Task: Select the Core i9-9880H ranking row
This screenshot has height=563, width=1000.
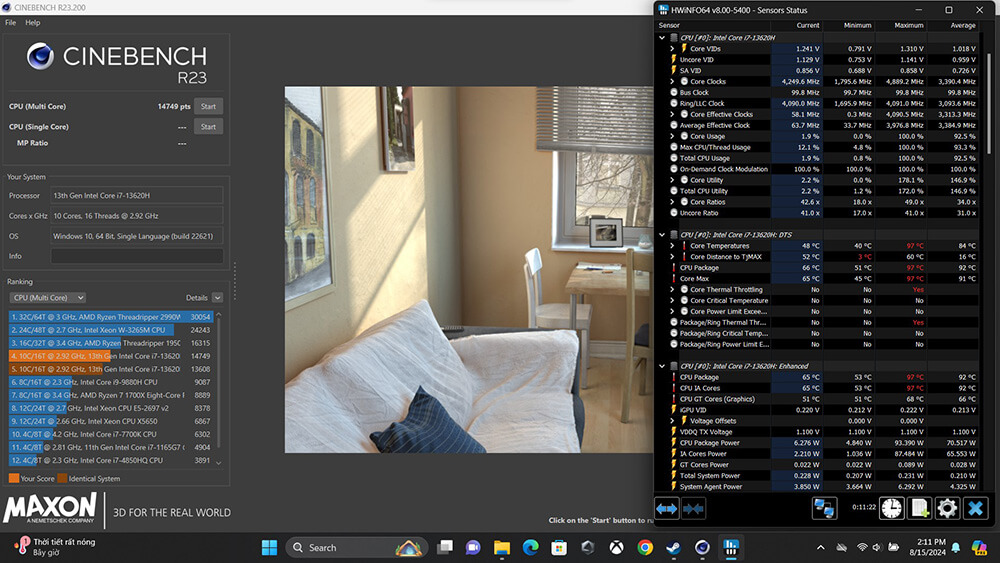Action: [x=110, y=383]
